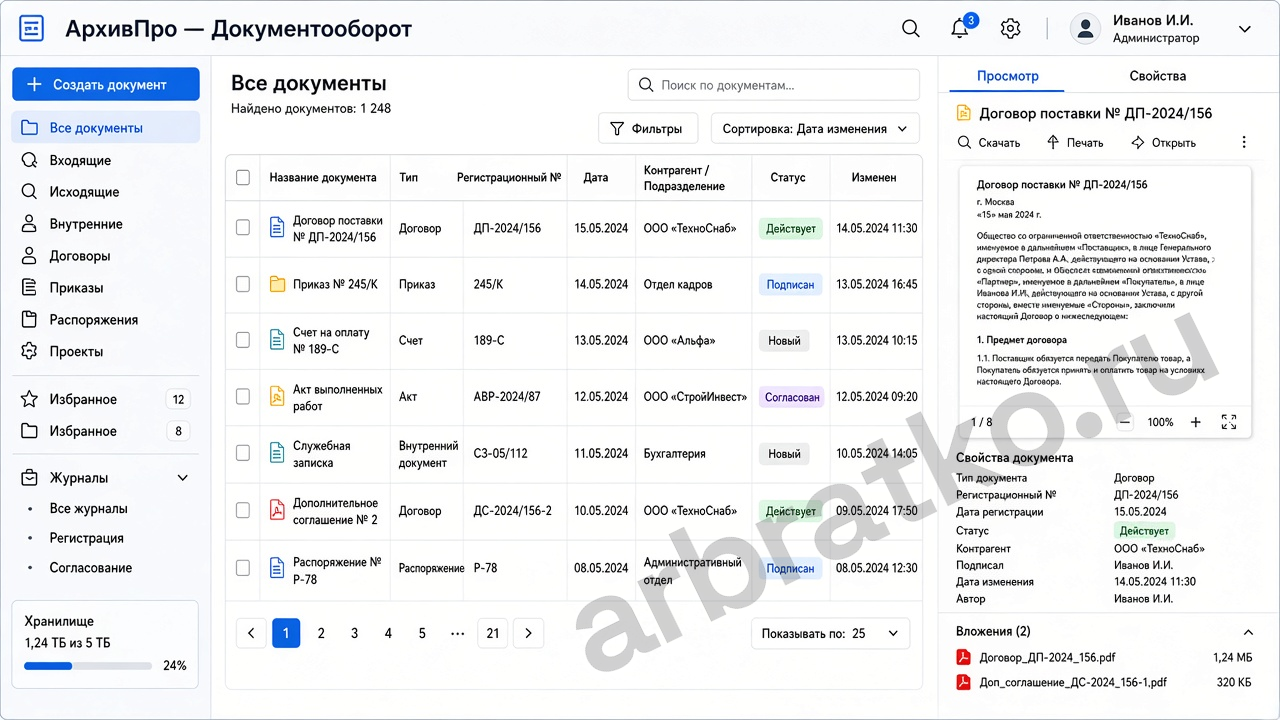Expand document preview to fullscreen

pyautogui.click(x=1230, y=422)
